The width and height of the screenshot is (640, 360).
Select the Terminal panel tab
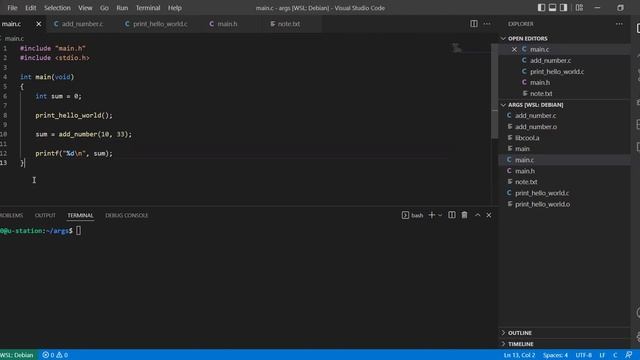point(80,216)
